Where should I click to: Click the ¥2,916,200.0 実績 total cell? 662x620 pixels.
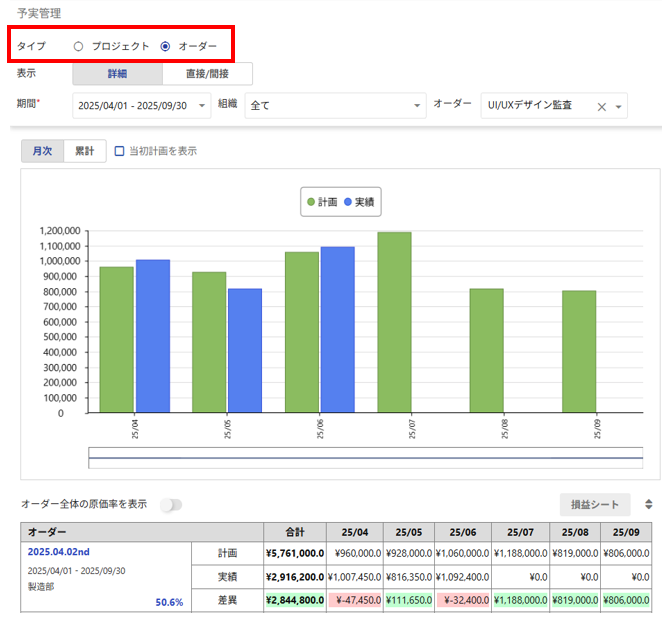295,577
